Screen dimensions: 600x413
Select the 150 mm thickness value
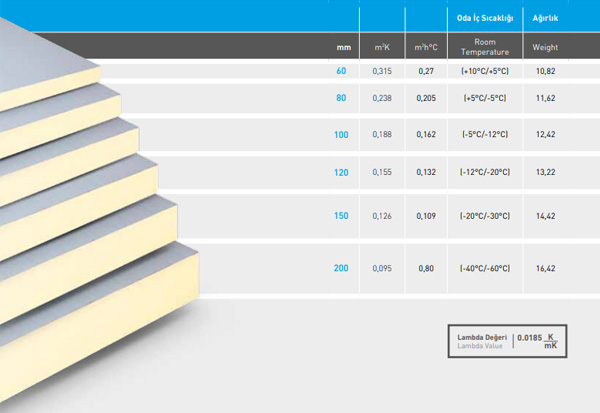click(x=339, y=215)
